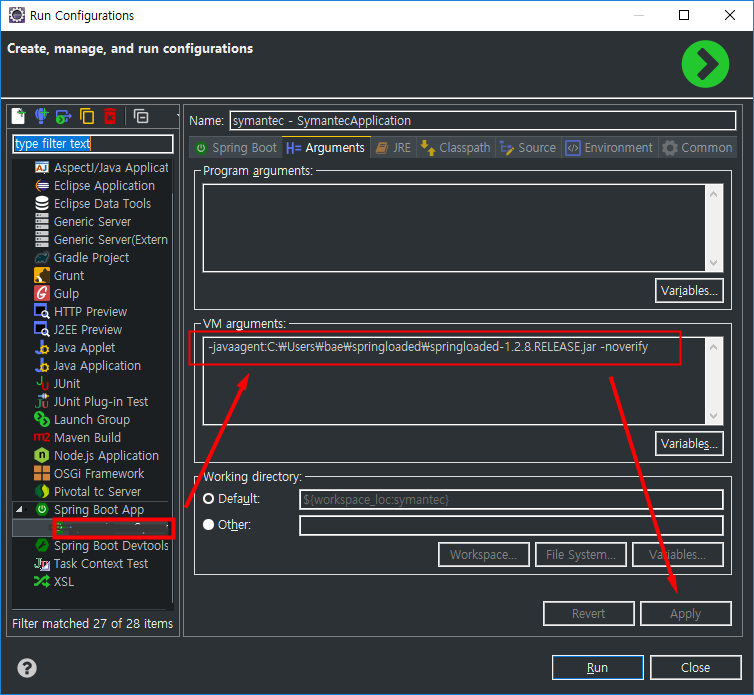This screenshot has height=695, width=754.
Task: Click the Workspace... button
Action: (x=484, y=555)
